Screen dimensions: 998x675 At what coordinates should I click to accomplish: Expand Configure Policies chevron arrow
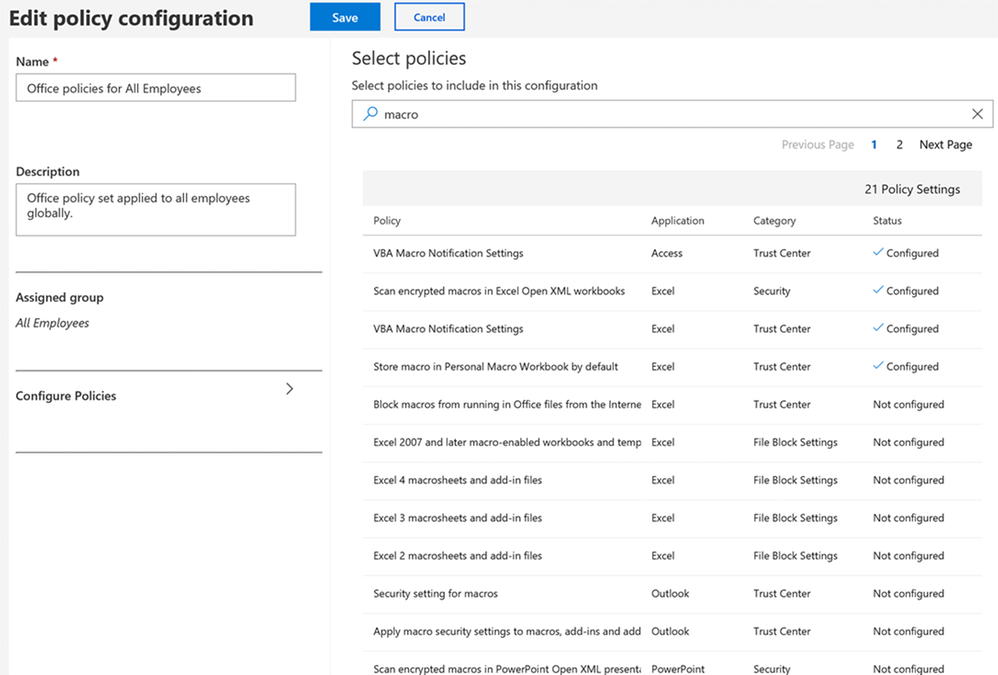289,389
